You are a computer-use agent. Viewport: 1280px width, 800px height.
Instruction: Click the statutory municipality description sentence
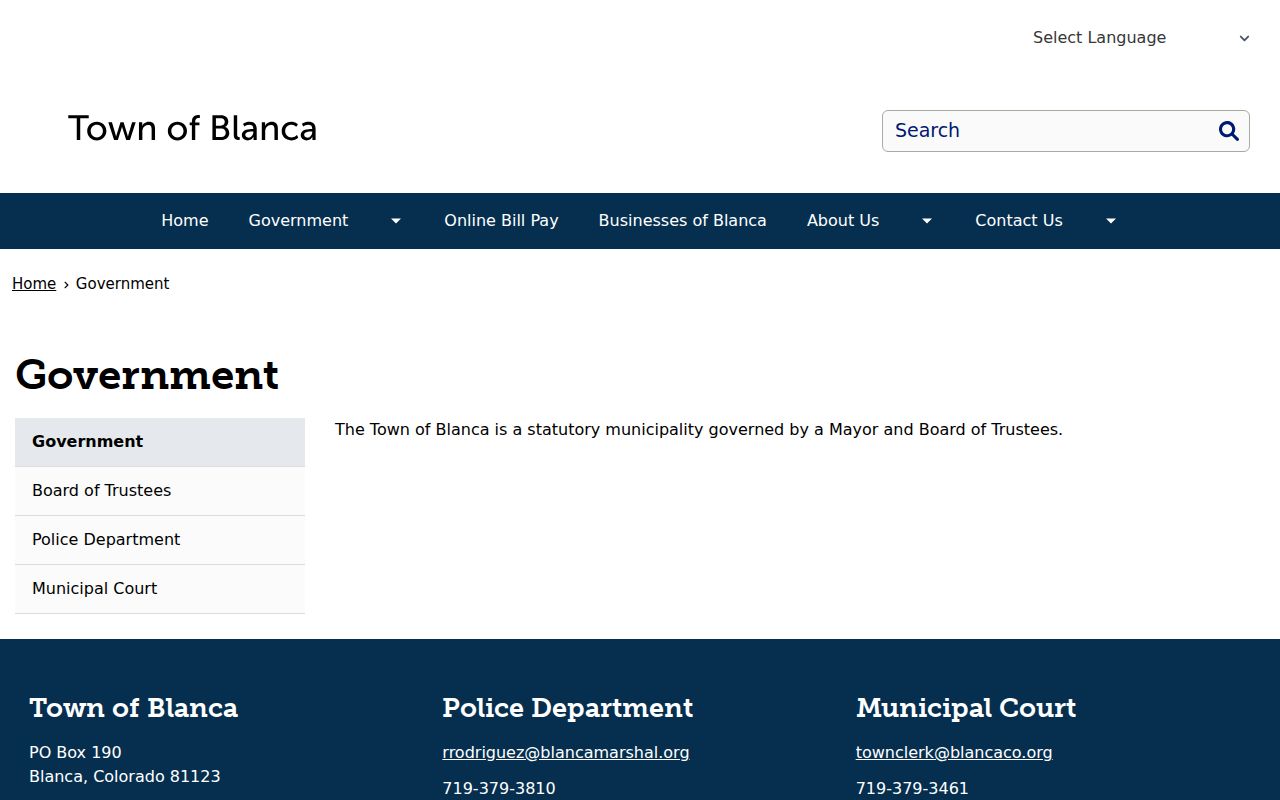699,430
